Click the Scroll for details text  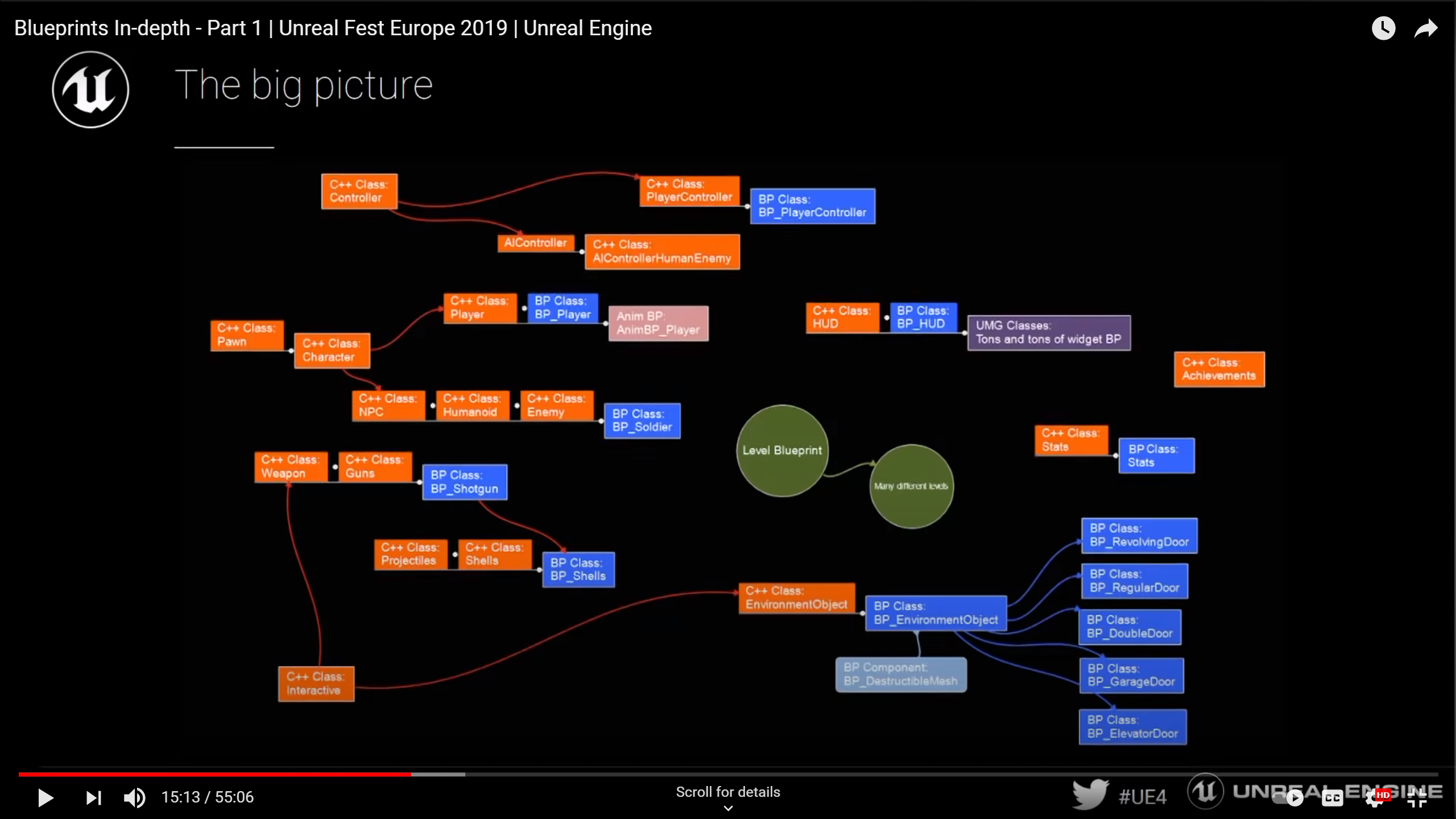(x=728, y=792)
